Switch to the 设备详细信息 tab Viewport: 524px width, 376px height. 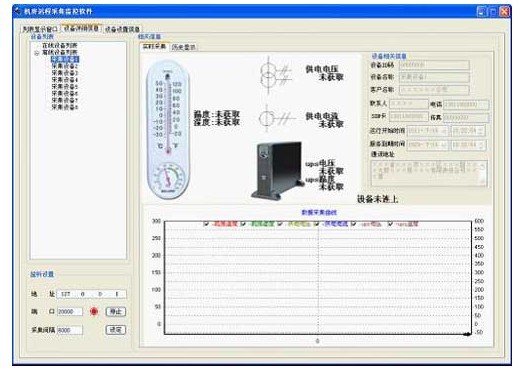click(81, 28)
